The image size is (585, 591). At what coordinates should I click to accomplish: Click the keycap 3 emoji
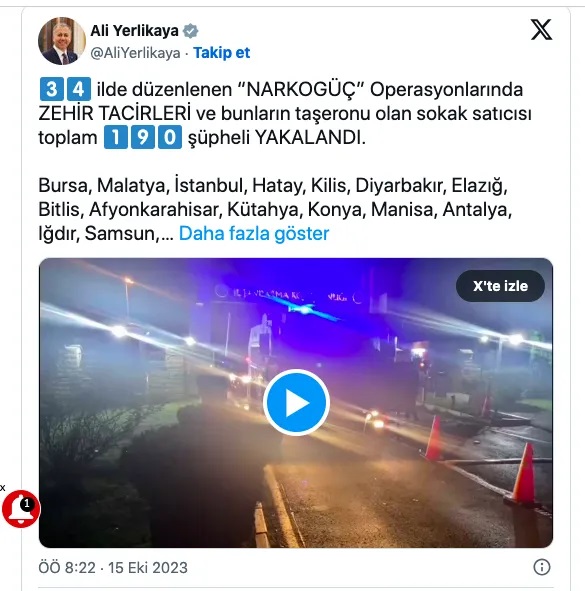pyautogui.click(x=52, y=89)
